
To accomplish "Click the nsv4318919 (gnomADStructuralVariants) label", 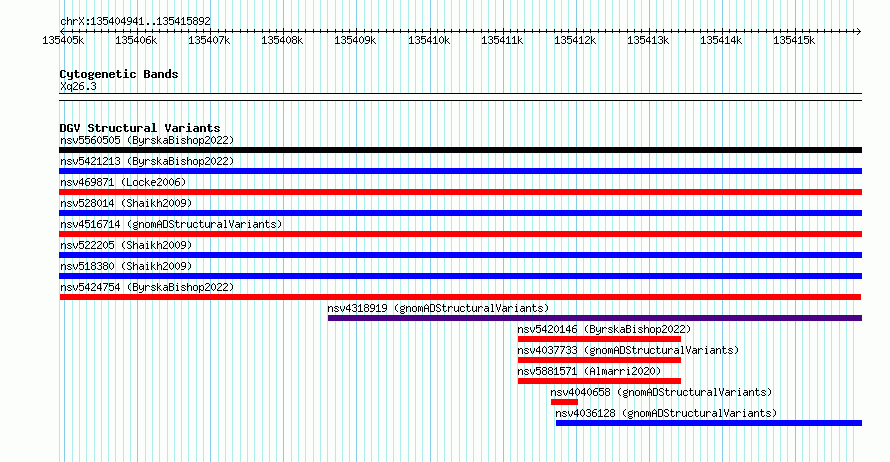I will pos(438,308).
